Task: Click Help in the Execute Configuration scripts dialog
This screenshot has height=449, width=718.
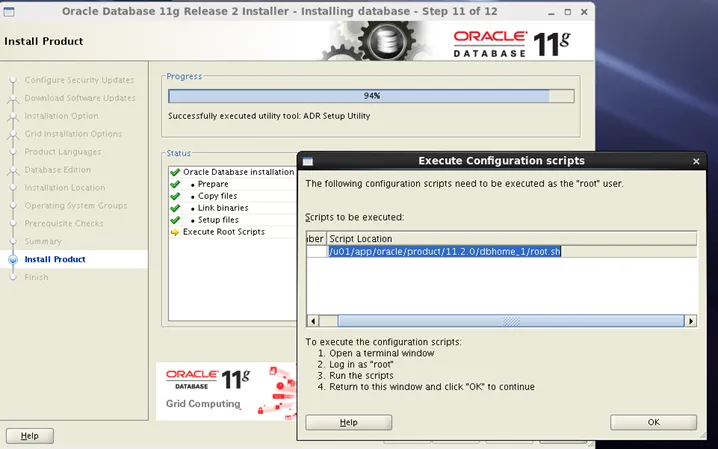Action: pyautogui.click(x=348, y=422)
